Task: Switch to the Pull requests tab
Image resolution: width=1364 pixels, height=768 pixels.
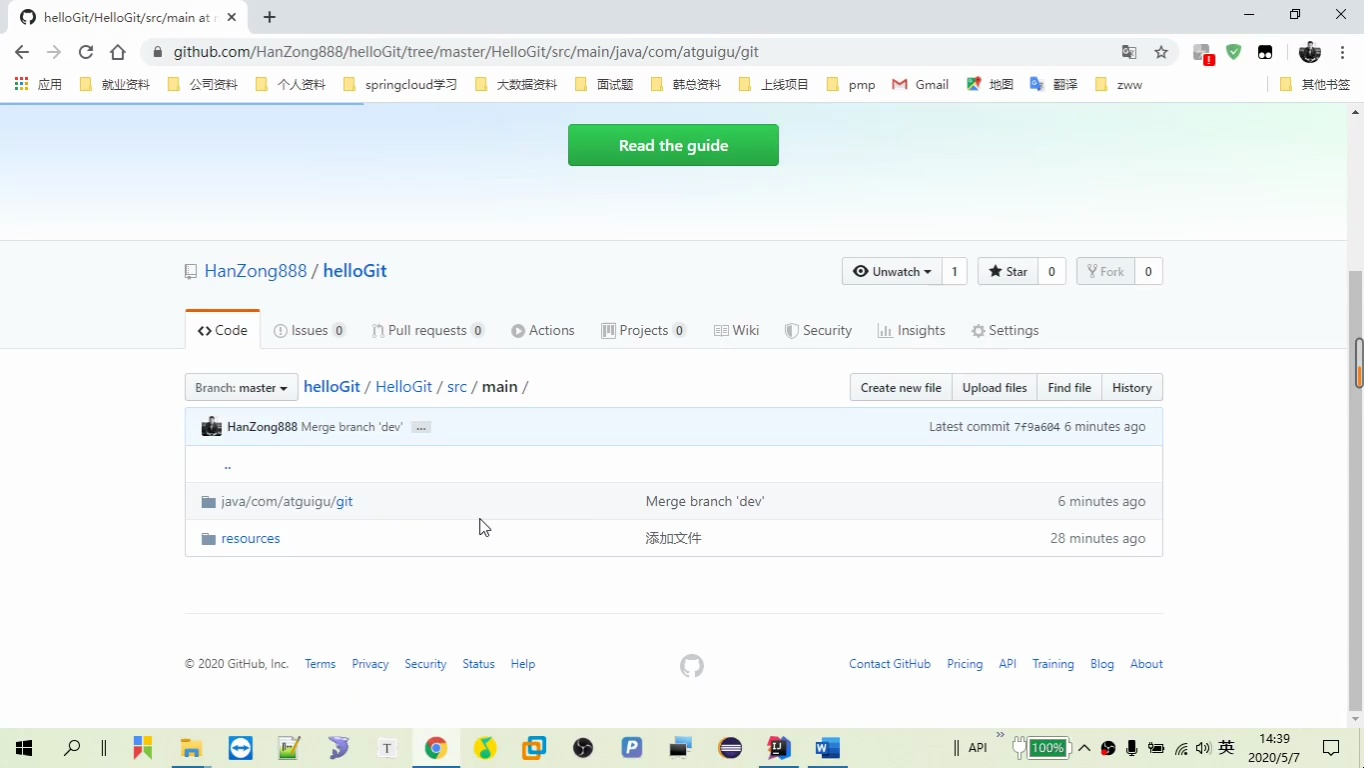Action: [x=428, y=331]
